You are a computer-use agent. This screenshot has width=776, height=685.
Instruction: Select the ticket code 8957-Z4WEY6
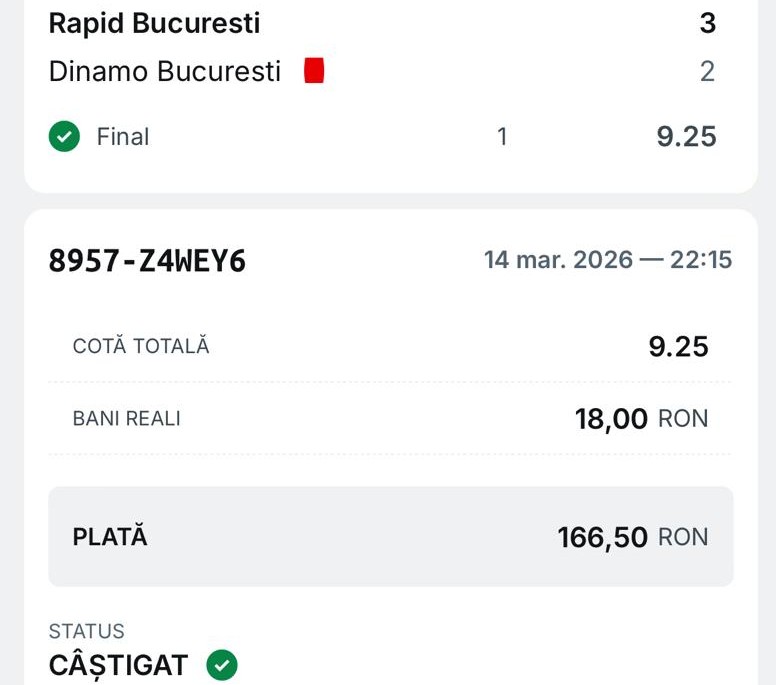coord(147,261)
